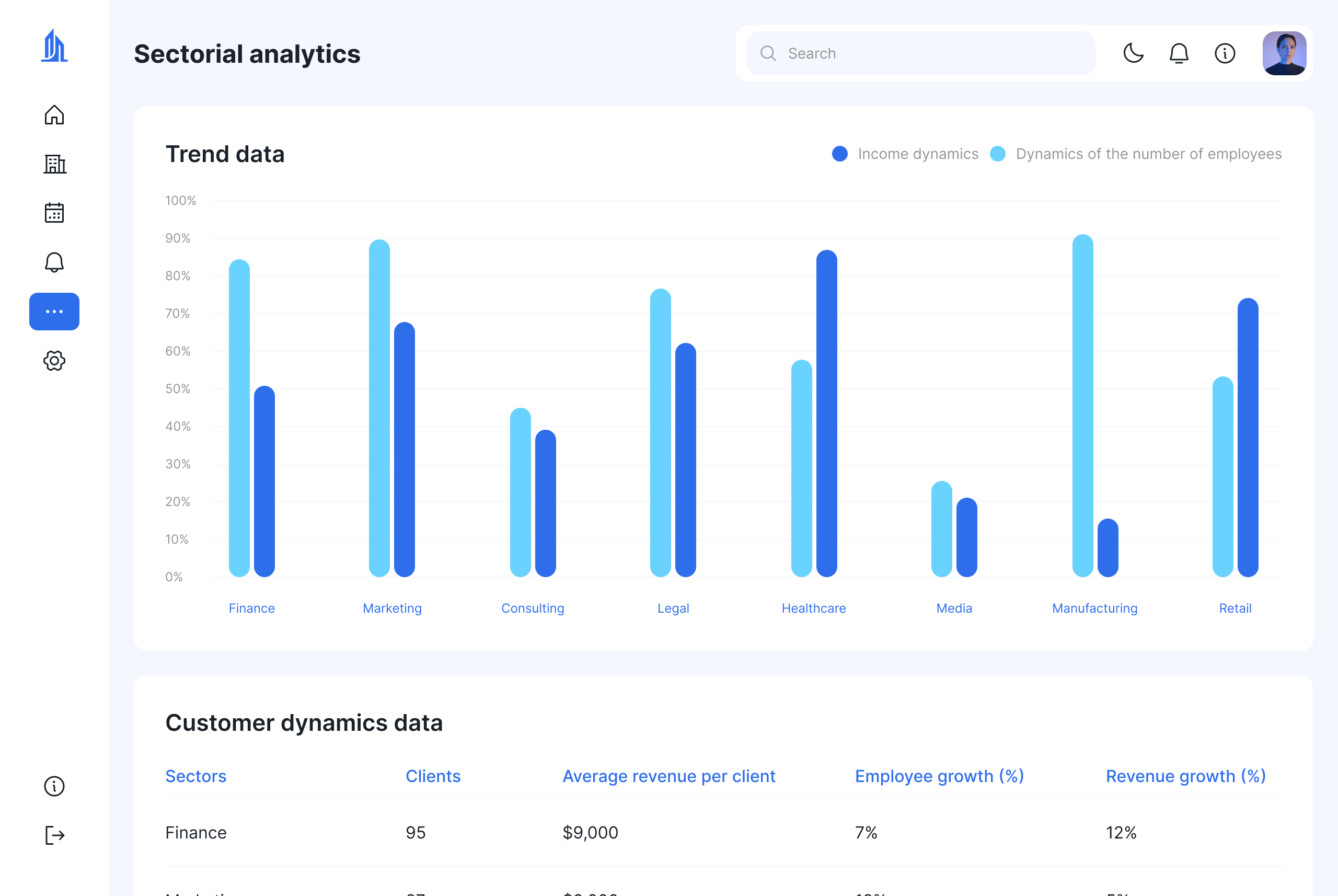Viewport: 1338px width, 896px height.
Task: Open the user profile avatar
Action: [x=1284, y=53]
